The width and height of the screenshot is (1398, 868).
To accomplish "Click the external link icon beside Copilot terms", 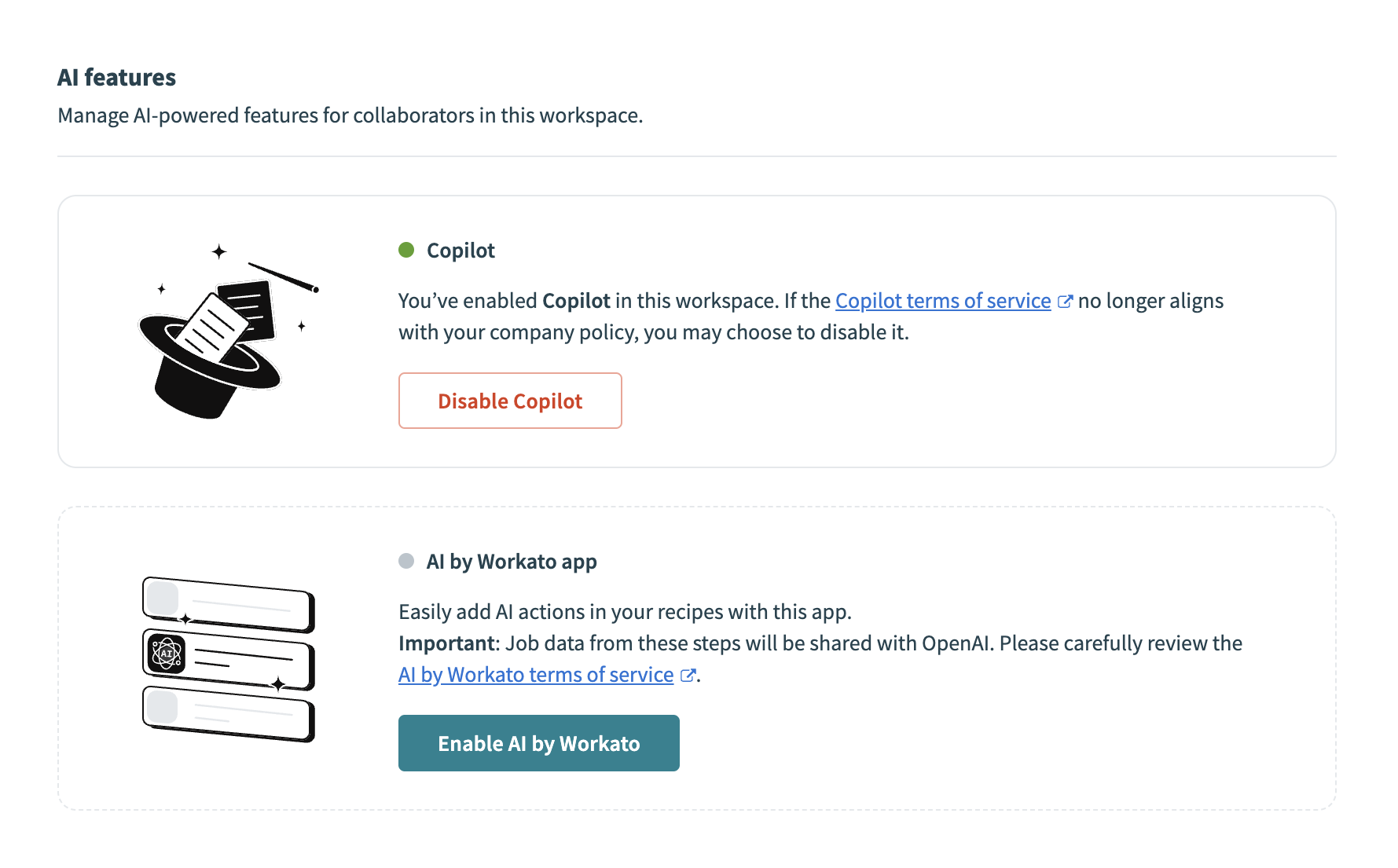I will point(1066,300).
